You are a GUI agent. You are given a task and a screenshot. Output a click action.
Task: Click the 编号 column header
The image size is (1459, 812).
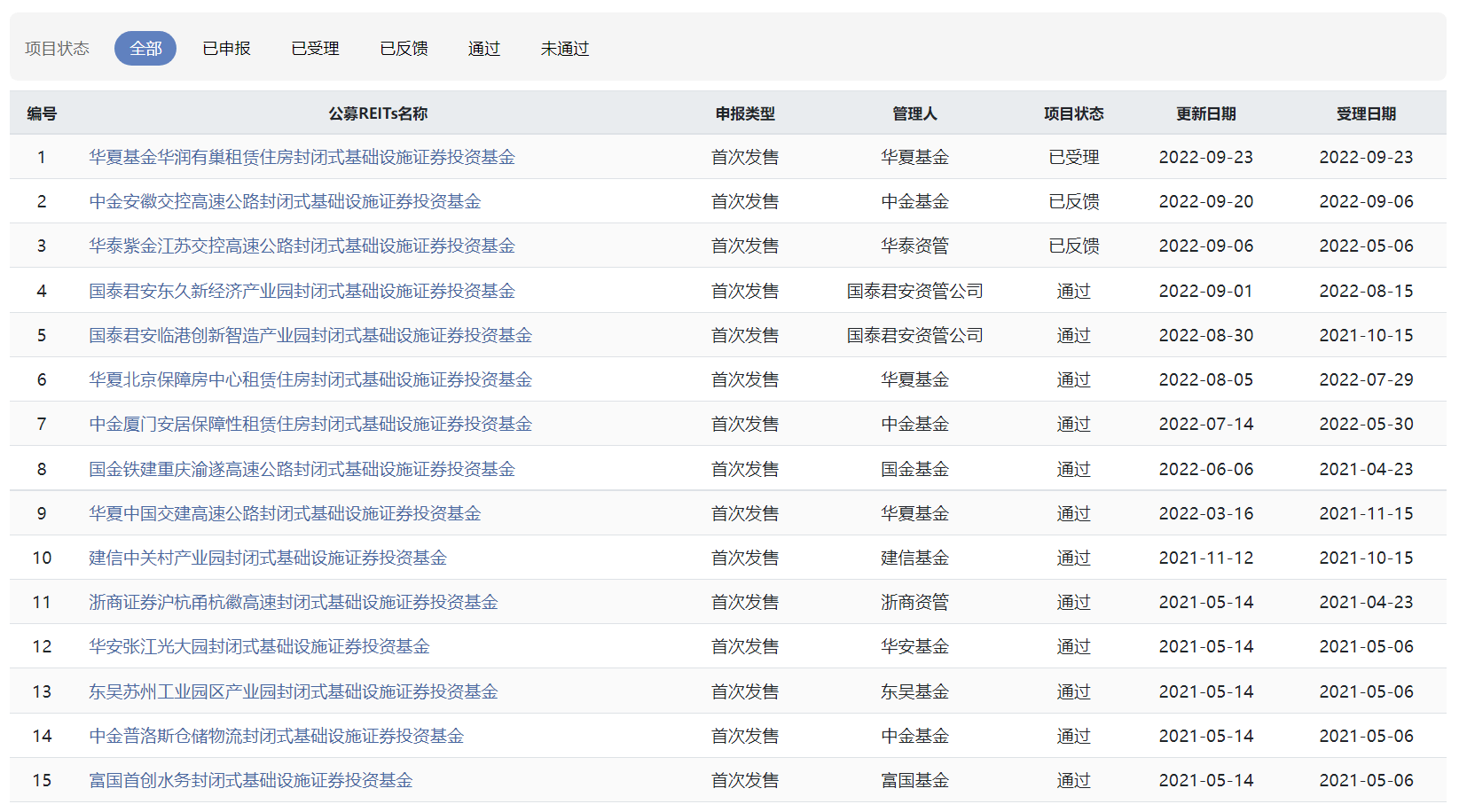(x=42, y=113)
